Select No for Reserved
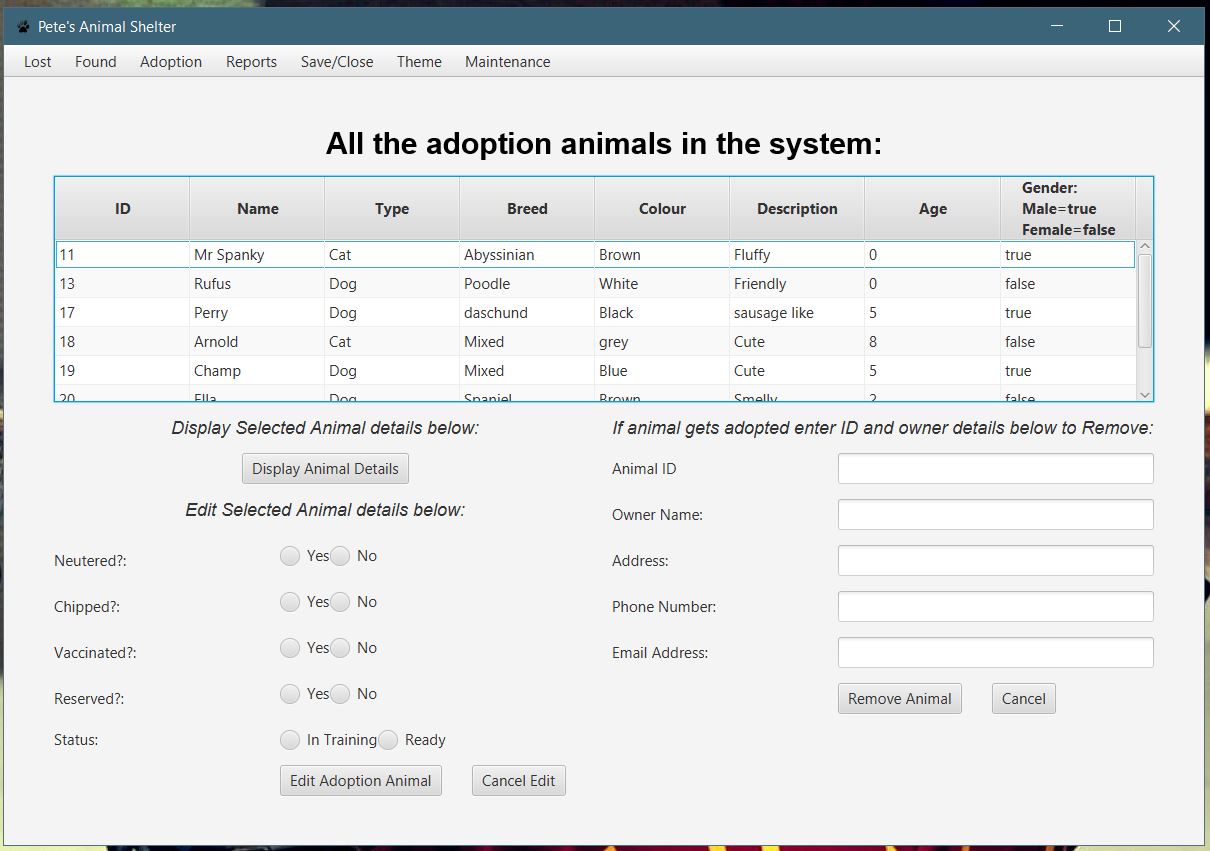This screenshot has height=851, width=1210. (340, 693)
